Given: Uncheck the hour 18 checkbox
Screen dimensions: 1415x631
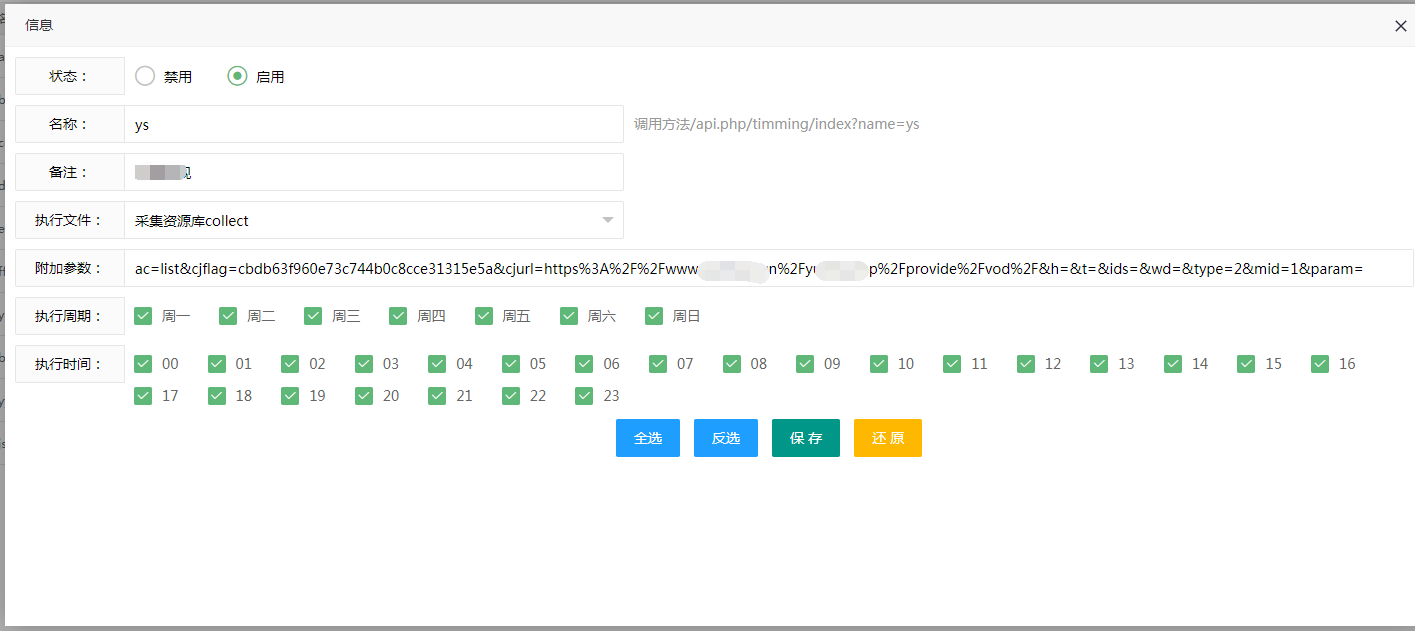Looking at the screenshot, I should [217, 396].
